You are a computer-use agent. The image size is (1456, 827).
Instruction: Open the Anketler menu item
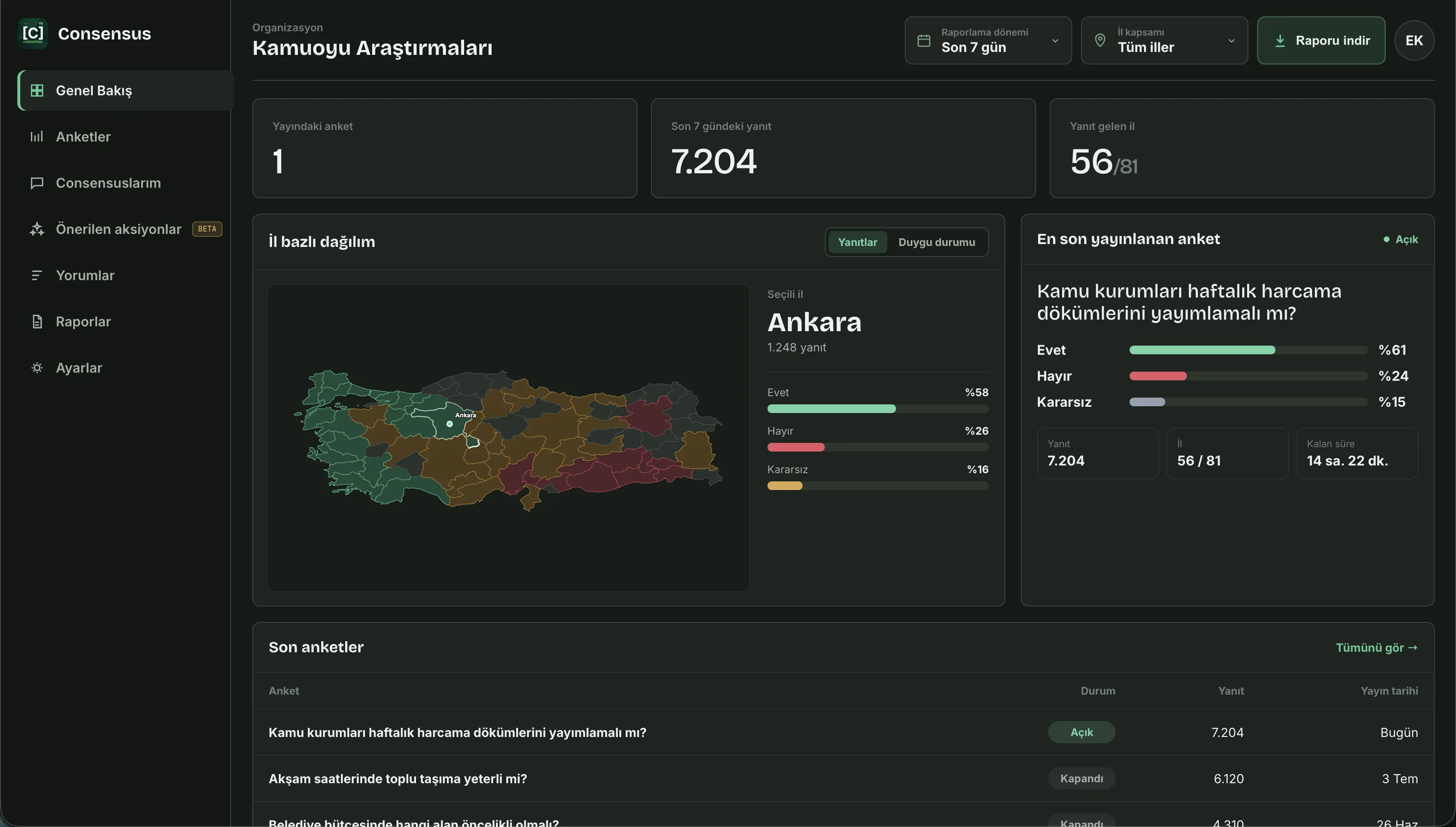[x=126, y=136]
